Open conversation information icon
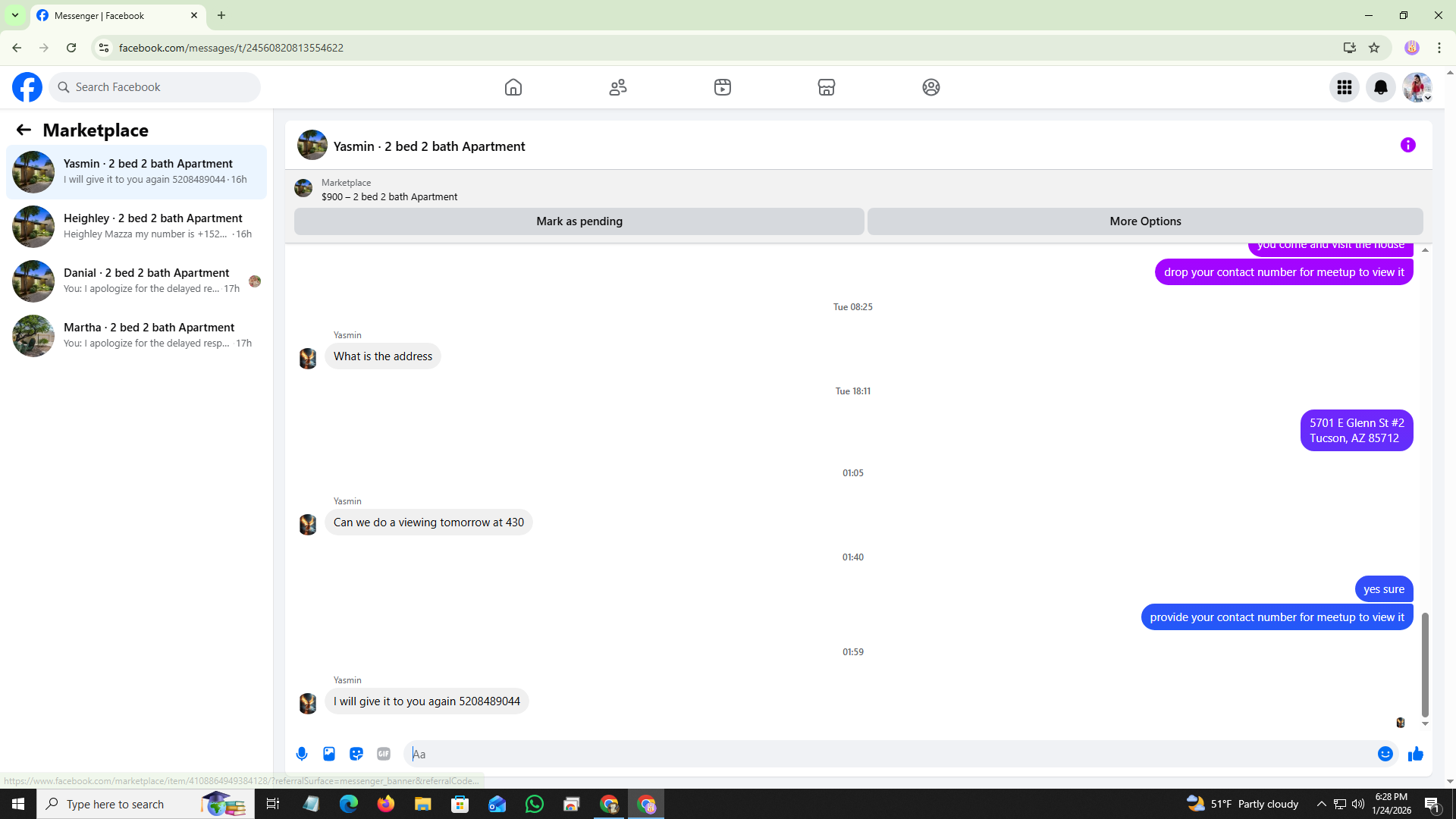This screenshot has height=819, width=1456. (1407, 146)
